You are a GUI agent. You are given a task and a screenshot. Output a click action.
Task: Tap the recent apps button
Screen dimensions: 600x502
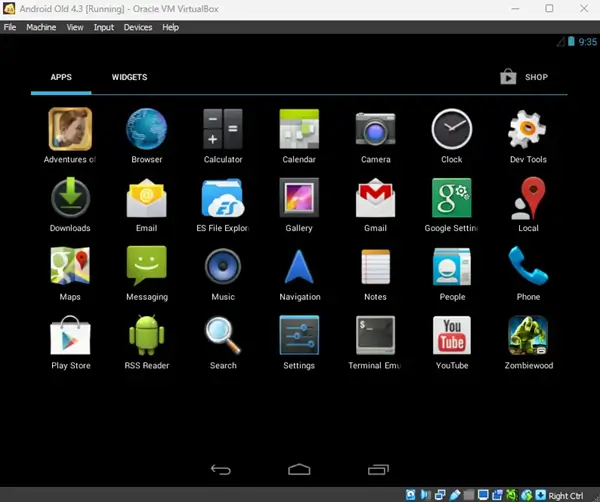378,469
